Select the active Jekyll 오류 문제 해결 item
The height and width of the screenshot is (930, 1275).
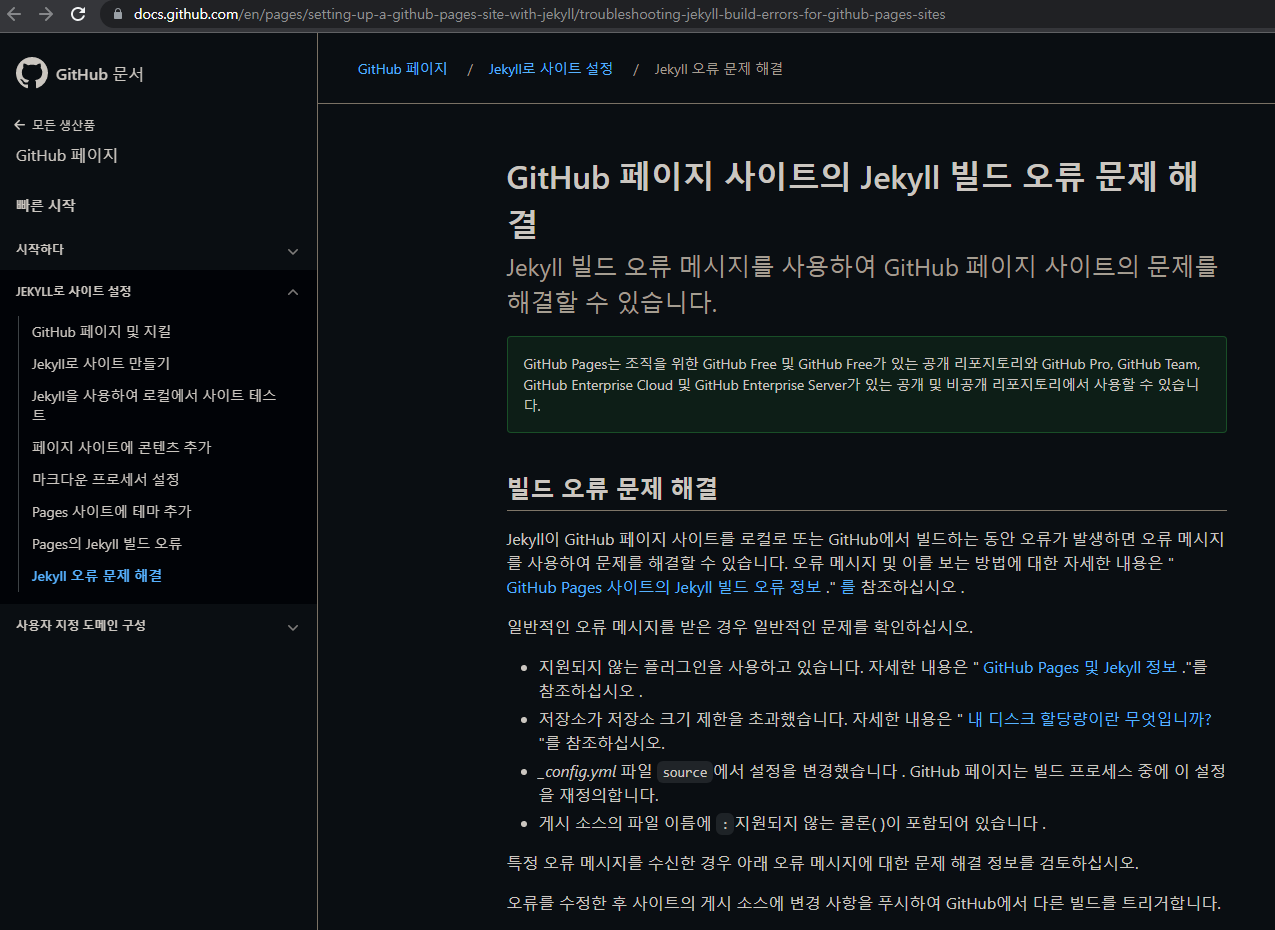click(x=97, y=576)
